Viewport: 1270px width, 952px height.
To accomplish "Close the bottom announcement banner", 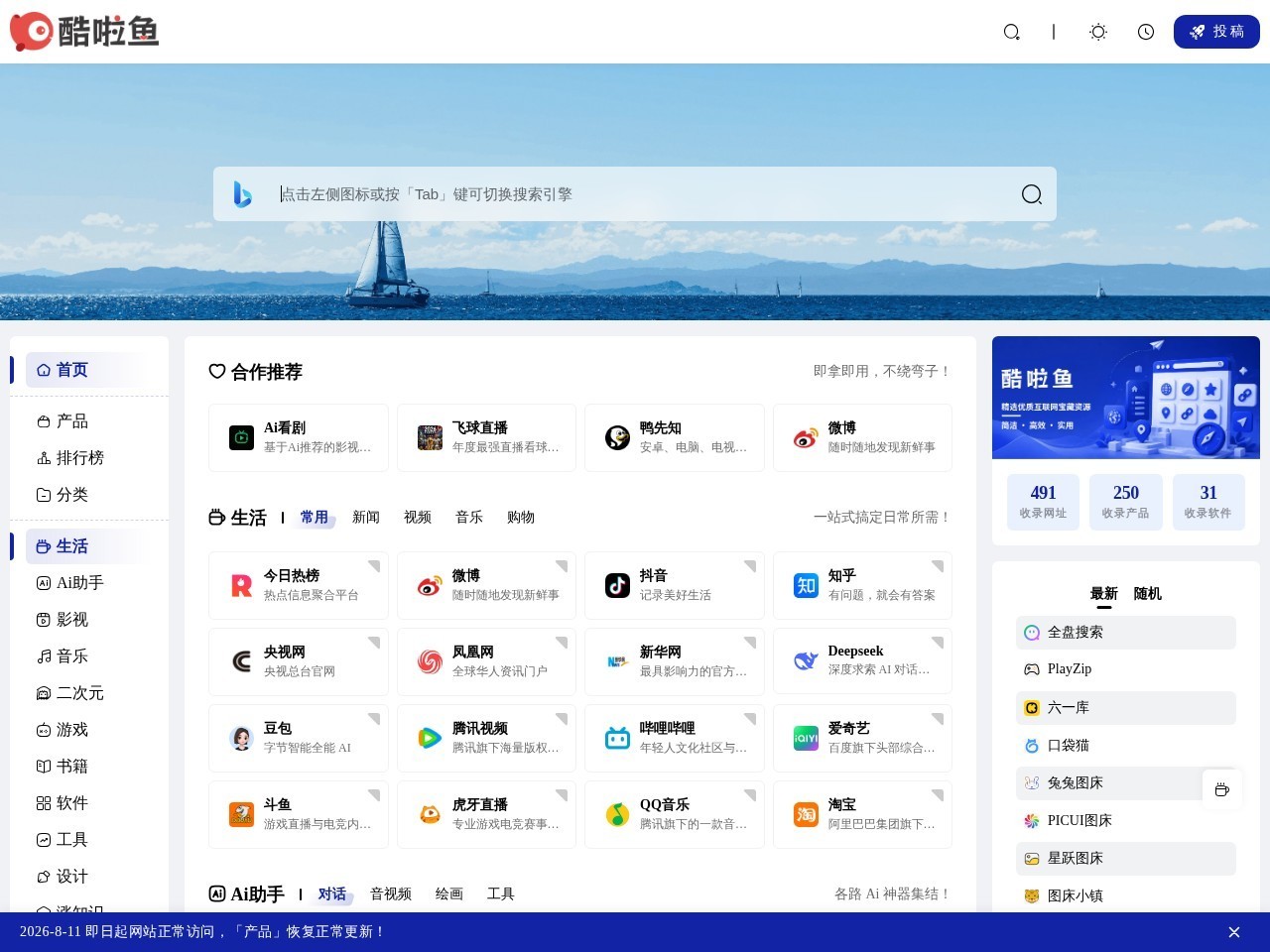I will (1234, 932).
